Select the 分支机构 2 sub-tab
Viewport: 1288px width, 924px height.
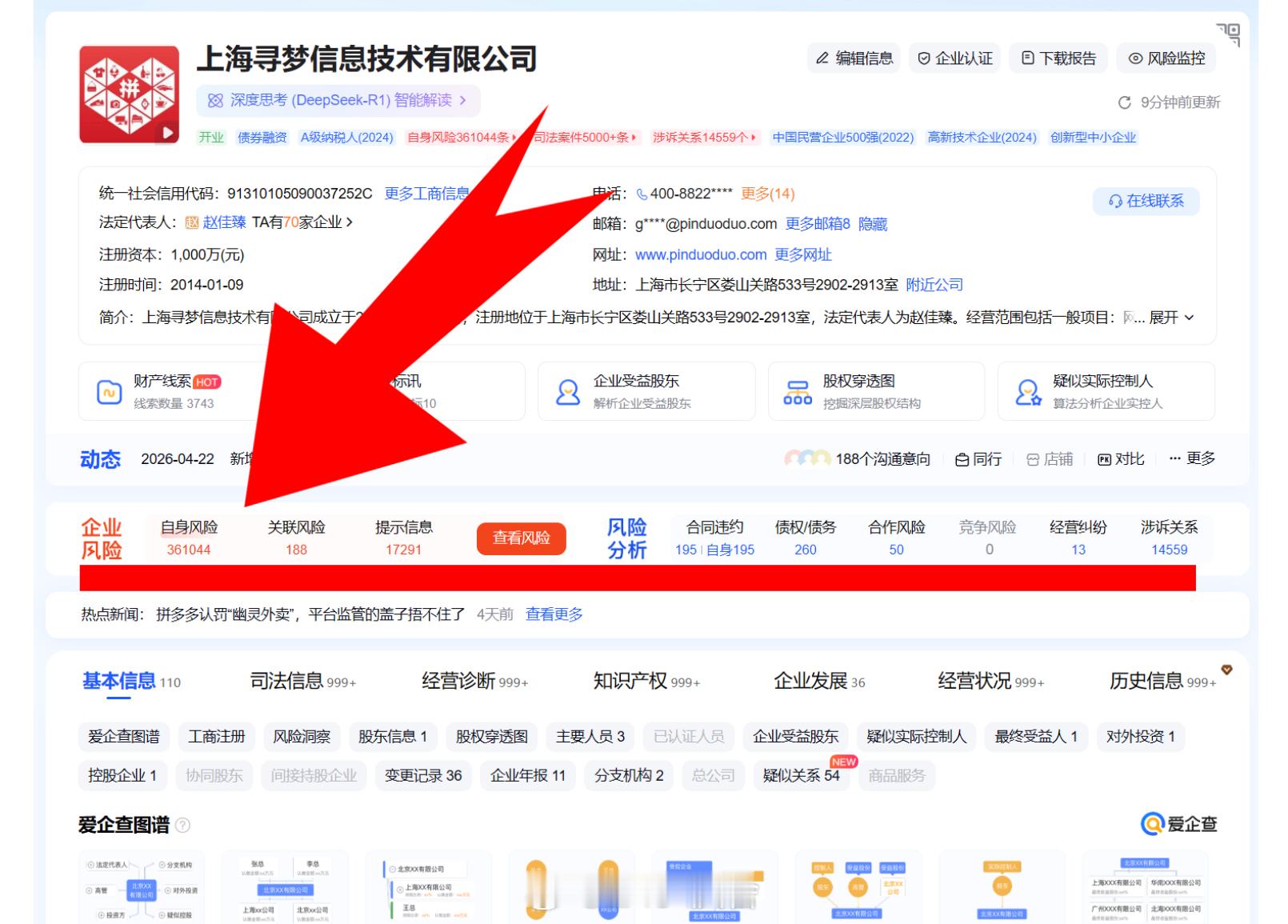tap(629, 775)
